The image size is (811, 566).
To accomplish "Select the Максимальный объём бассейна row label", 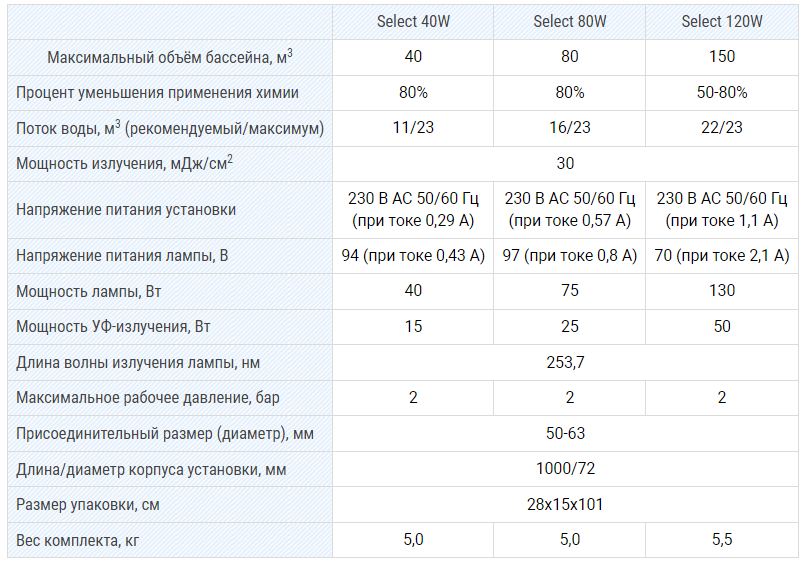I will pos(170,57).
